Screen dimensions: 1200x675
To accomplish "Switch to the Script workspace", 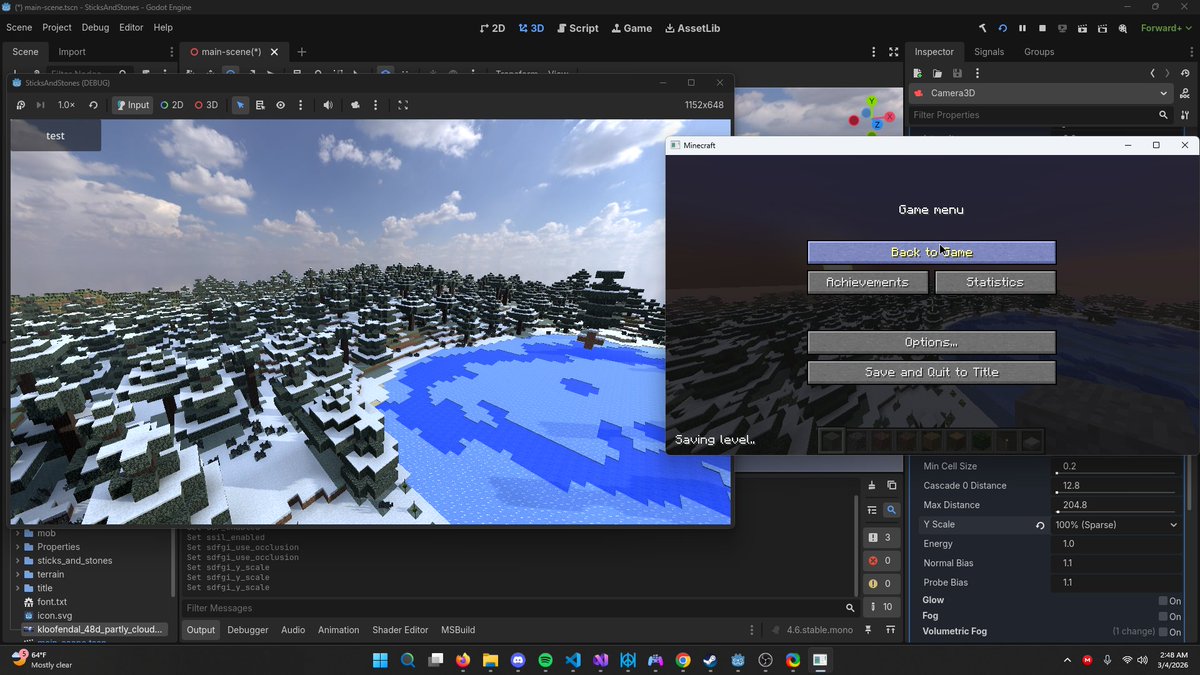I will click(578, 28).
